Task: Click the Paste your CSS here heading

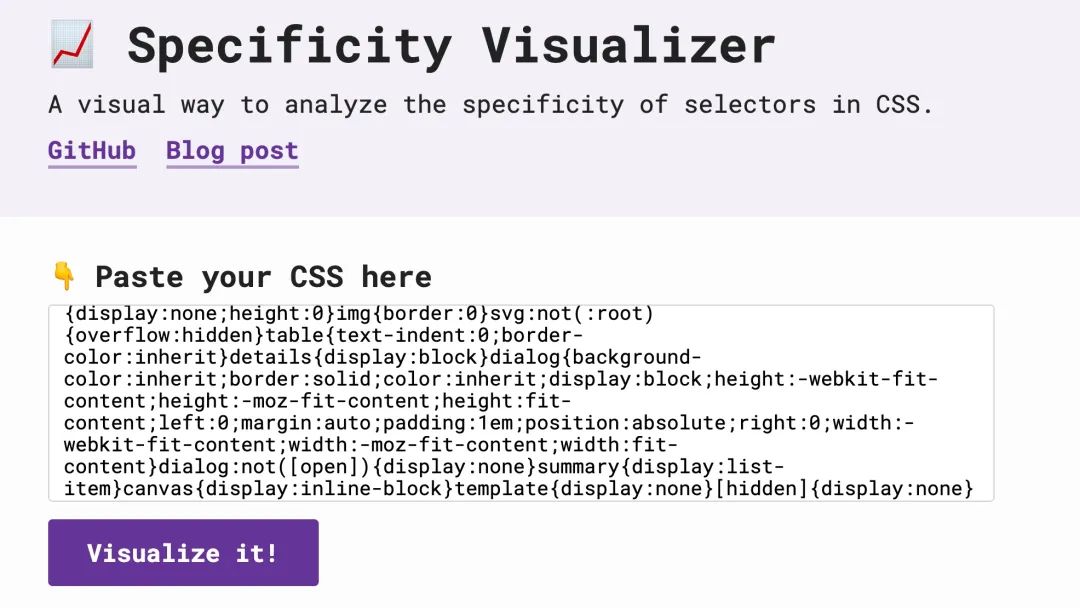Action: tap(263, 276)
